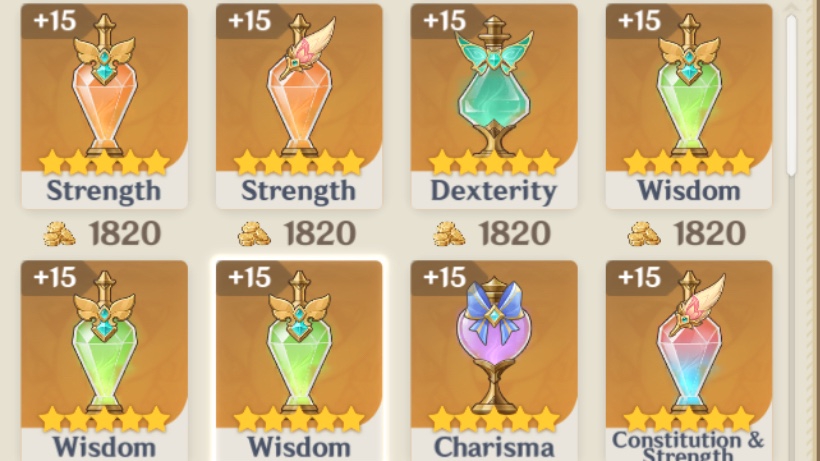Select the feather-topped orange Strength potion
Viewport: 820px width, 461px height.
pyautogui.click(x=299, y=106)
